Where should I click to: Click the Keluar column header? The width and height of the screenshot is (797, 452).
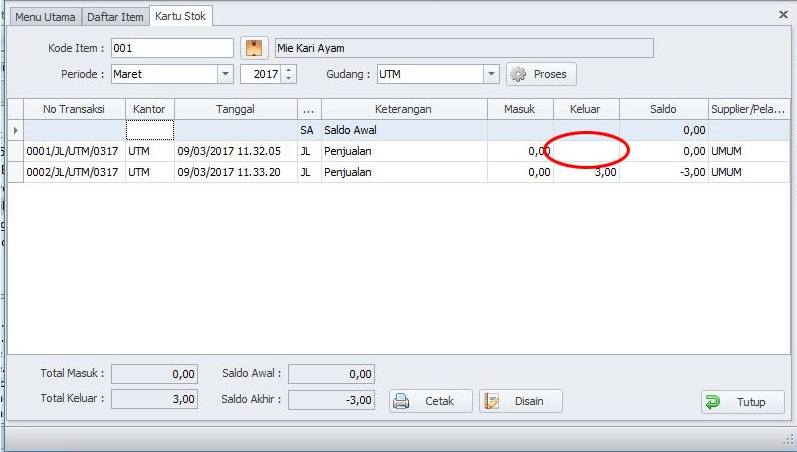[x=586, y=109]
